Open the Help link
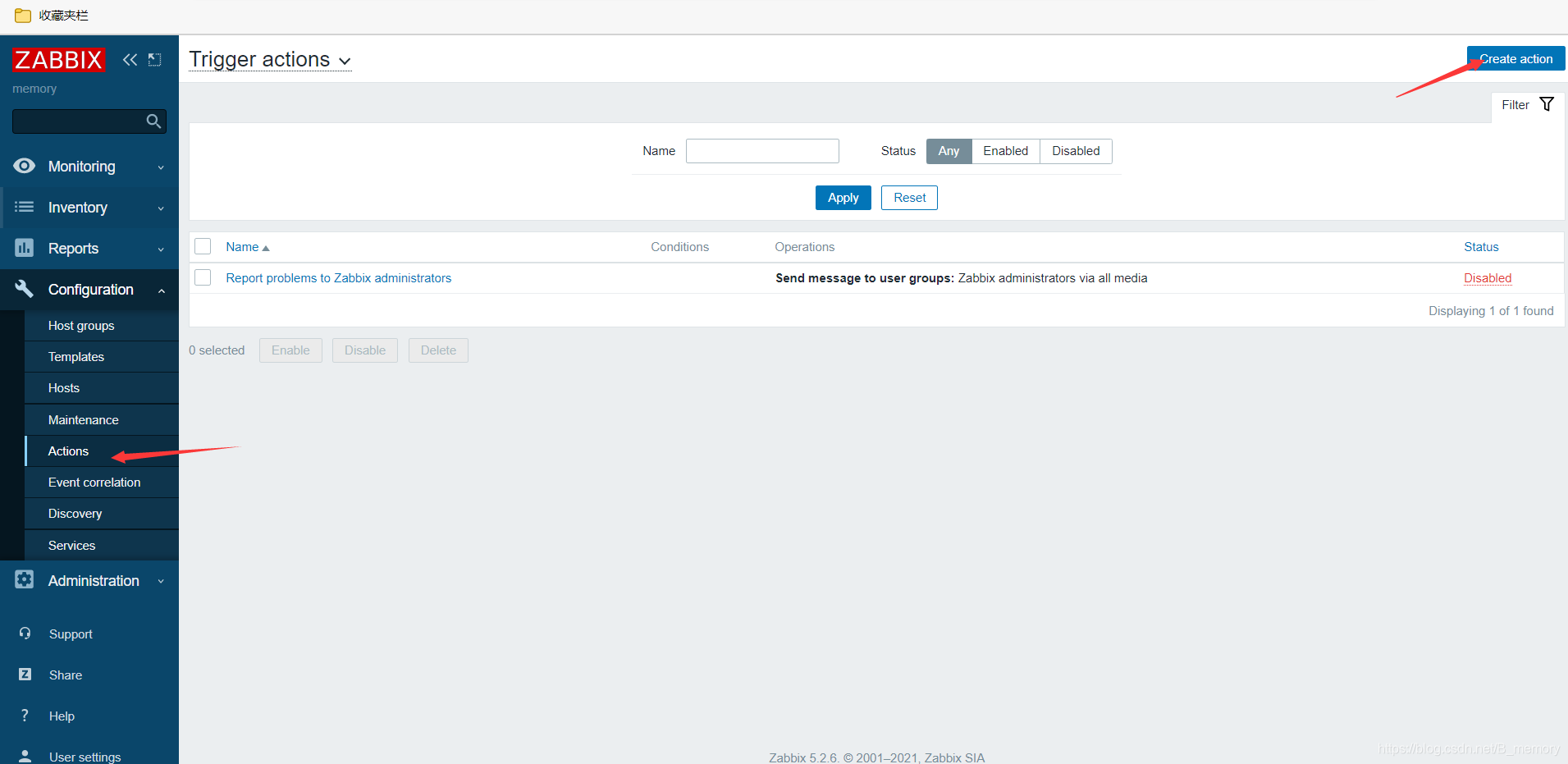 click(62, 716)
